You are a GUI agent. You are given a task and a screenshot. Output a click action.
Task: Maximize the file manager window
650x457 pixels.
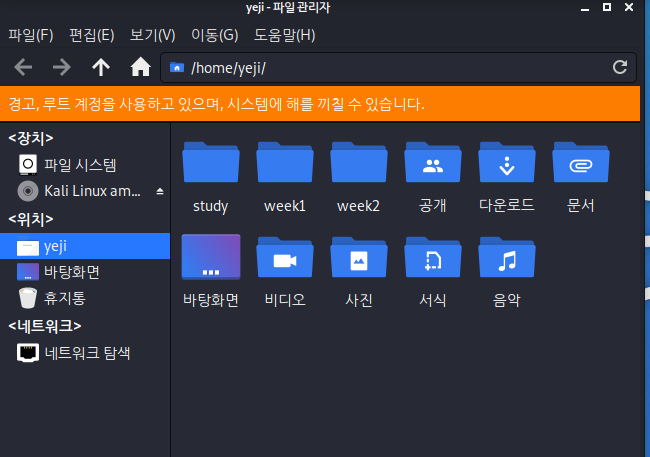tap(607, 7)
